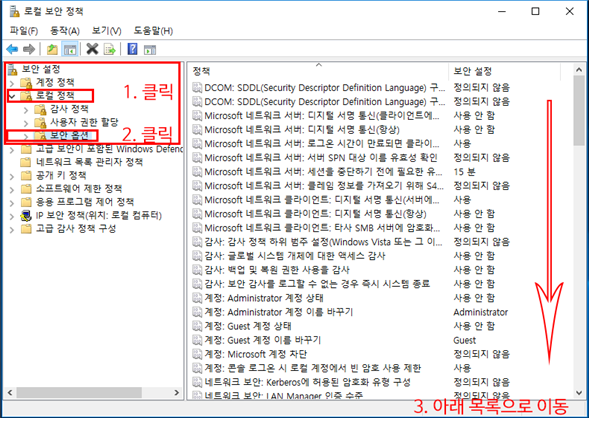Select 네트워크 보안: Kerberos에 허용된 암호화 유형 구성
The image size is (589, 422).
[308, 383]
